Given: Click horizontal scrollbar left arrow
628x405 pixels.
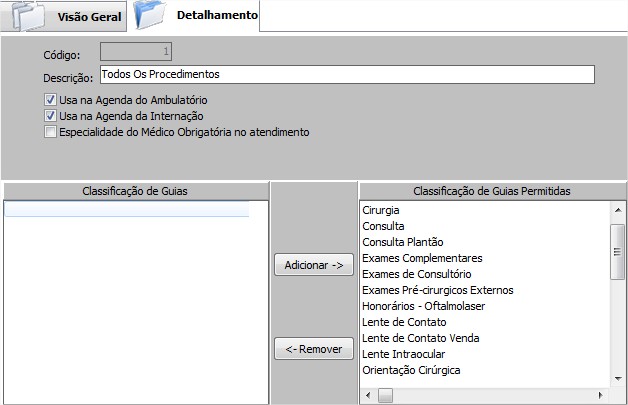Looking at the screenshot, I should tap(367, 396).
